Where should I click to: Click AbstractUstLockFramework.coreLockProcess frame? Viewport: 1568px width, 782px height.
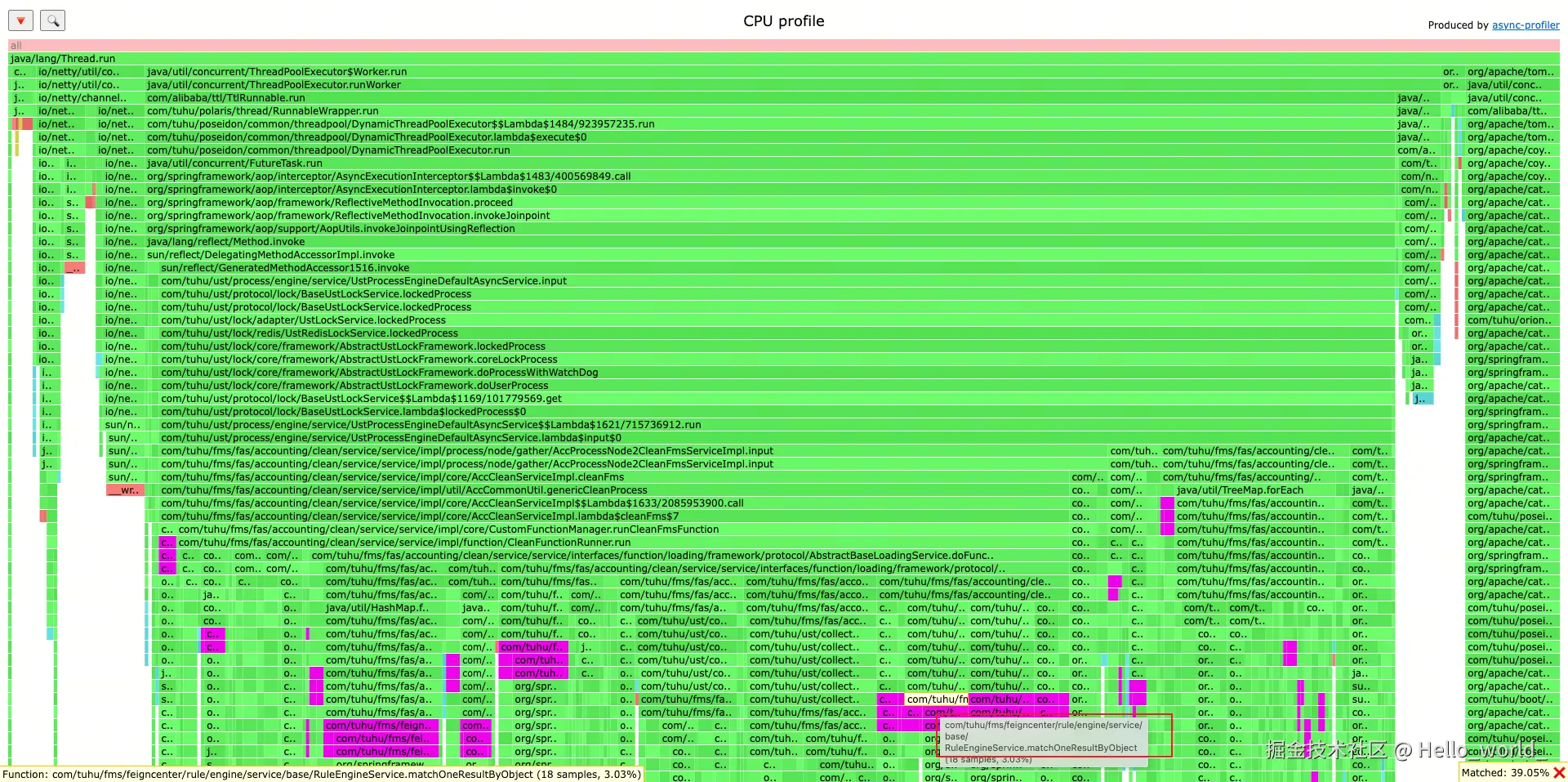777,360
